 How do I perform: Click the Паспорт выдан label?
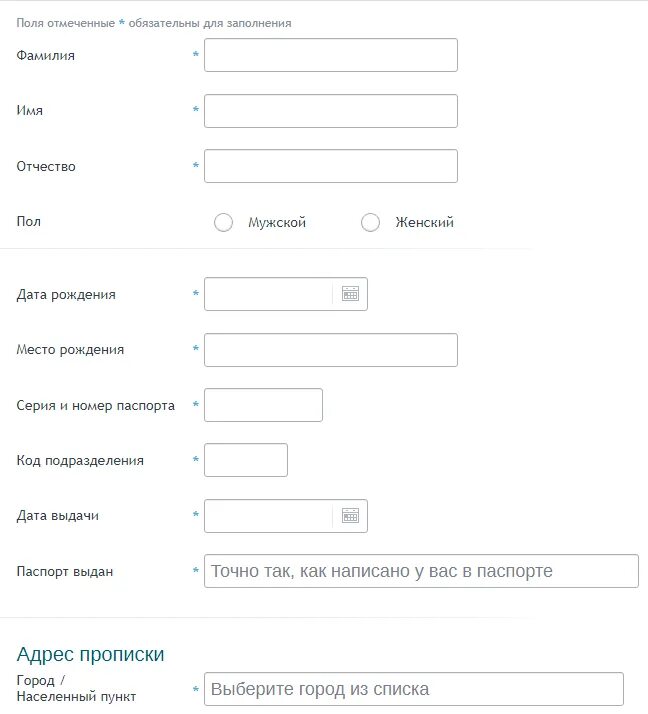(x=65, y=571)
